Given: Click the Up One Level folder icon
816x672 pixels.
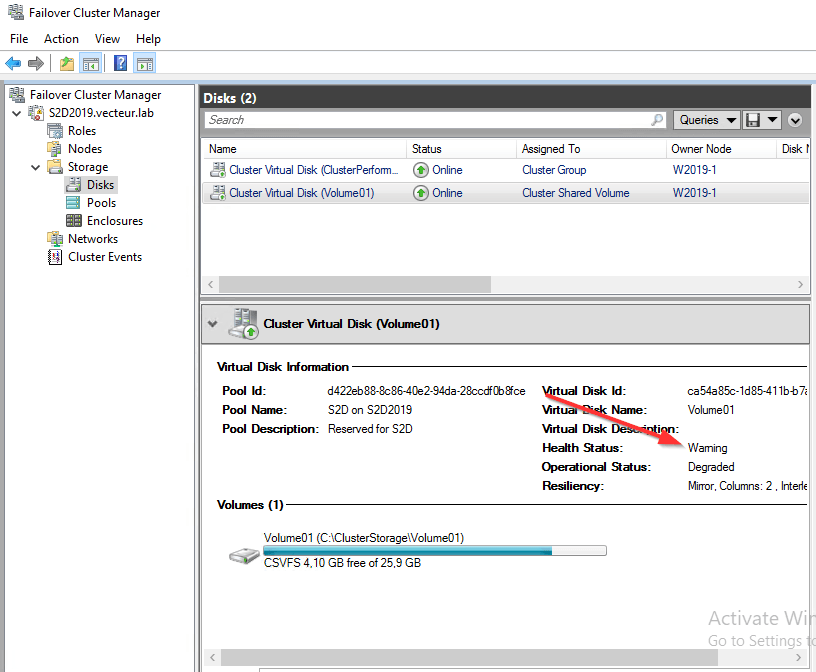Looking at the screenshot, I should point(67,64).
